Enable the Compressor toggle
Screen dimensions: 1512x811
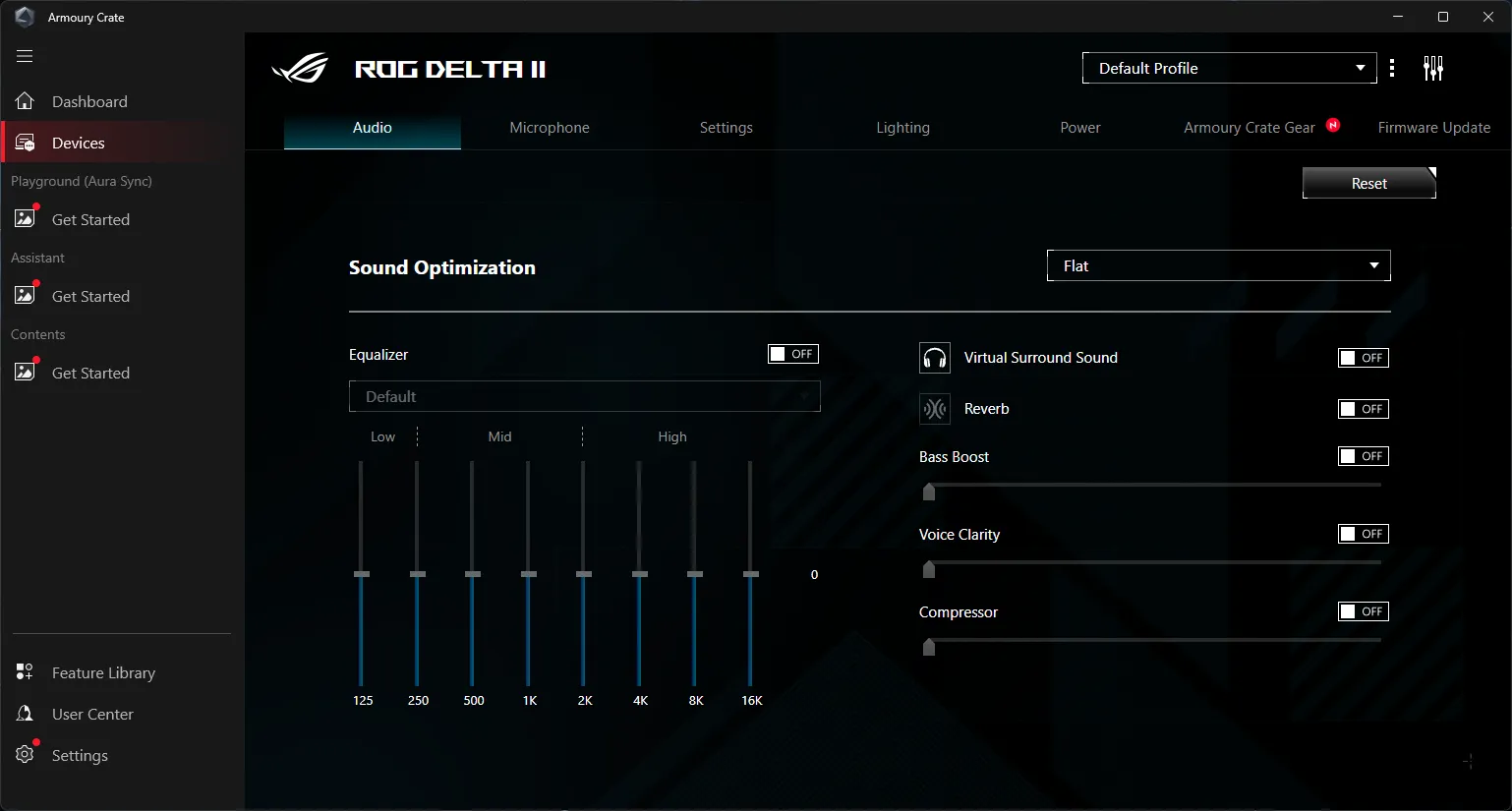click(x=1364, y=611)
